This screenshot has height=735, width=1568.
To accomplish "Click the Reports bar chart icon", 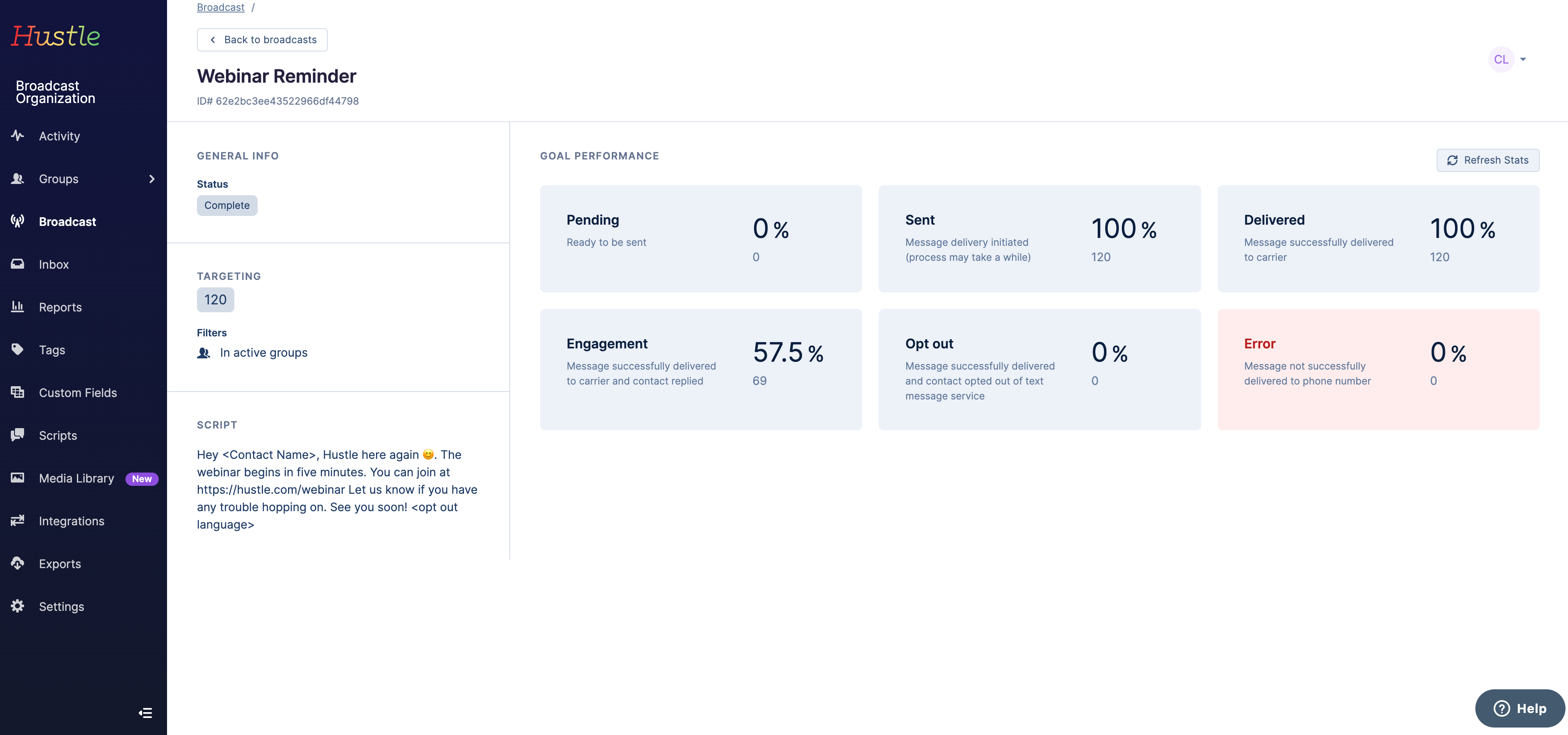I will pos(17,306).
